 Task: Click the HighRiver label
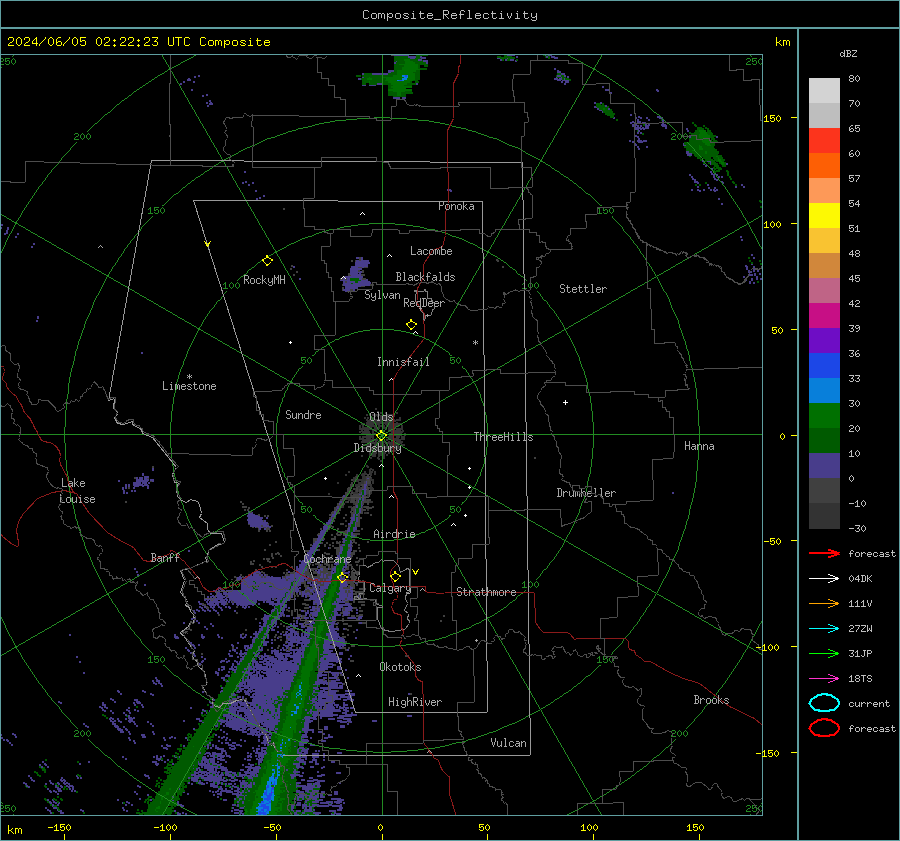click(415, 702)
